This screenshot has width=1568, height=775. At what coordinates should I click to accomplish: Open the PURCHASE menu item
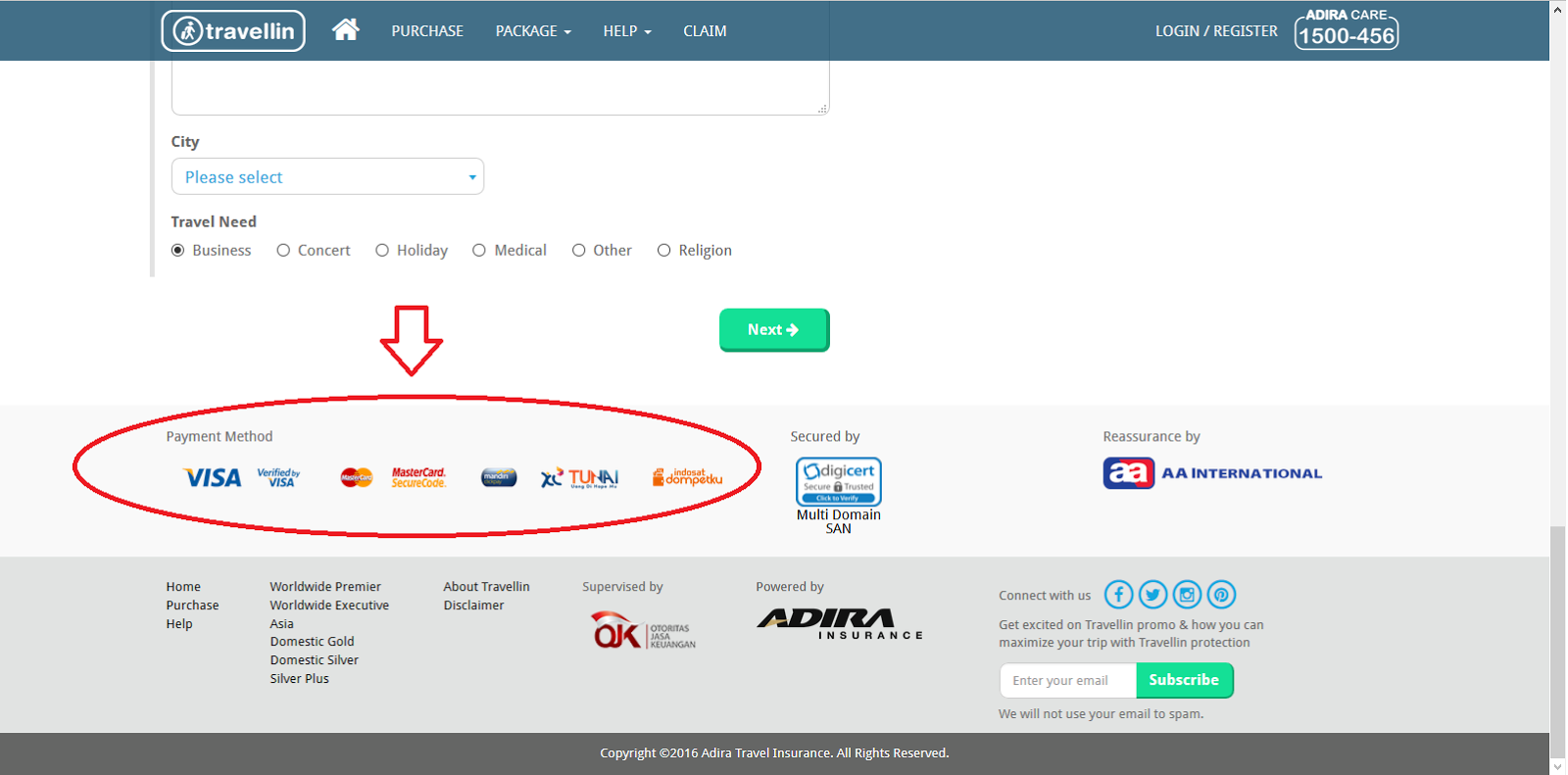[427, 31]
